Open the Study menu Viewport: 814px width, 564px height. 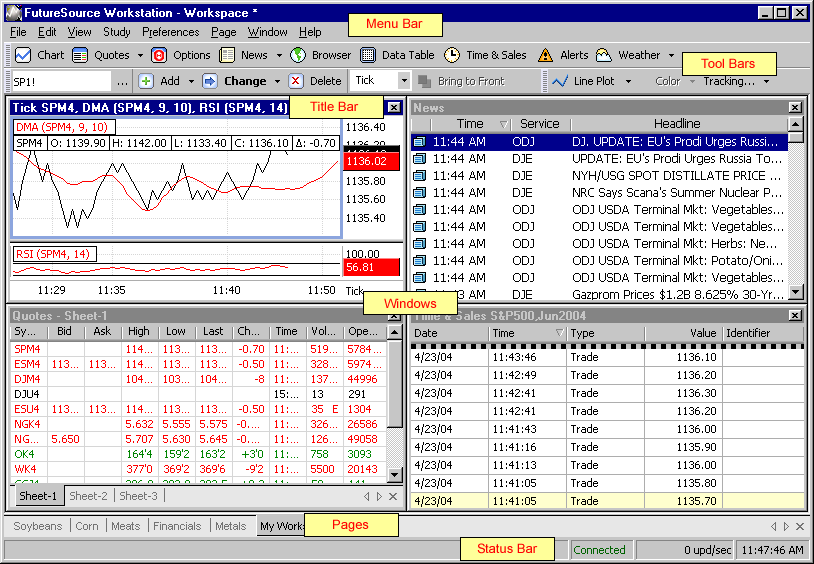pyautogui.click(x=116, y=32)
